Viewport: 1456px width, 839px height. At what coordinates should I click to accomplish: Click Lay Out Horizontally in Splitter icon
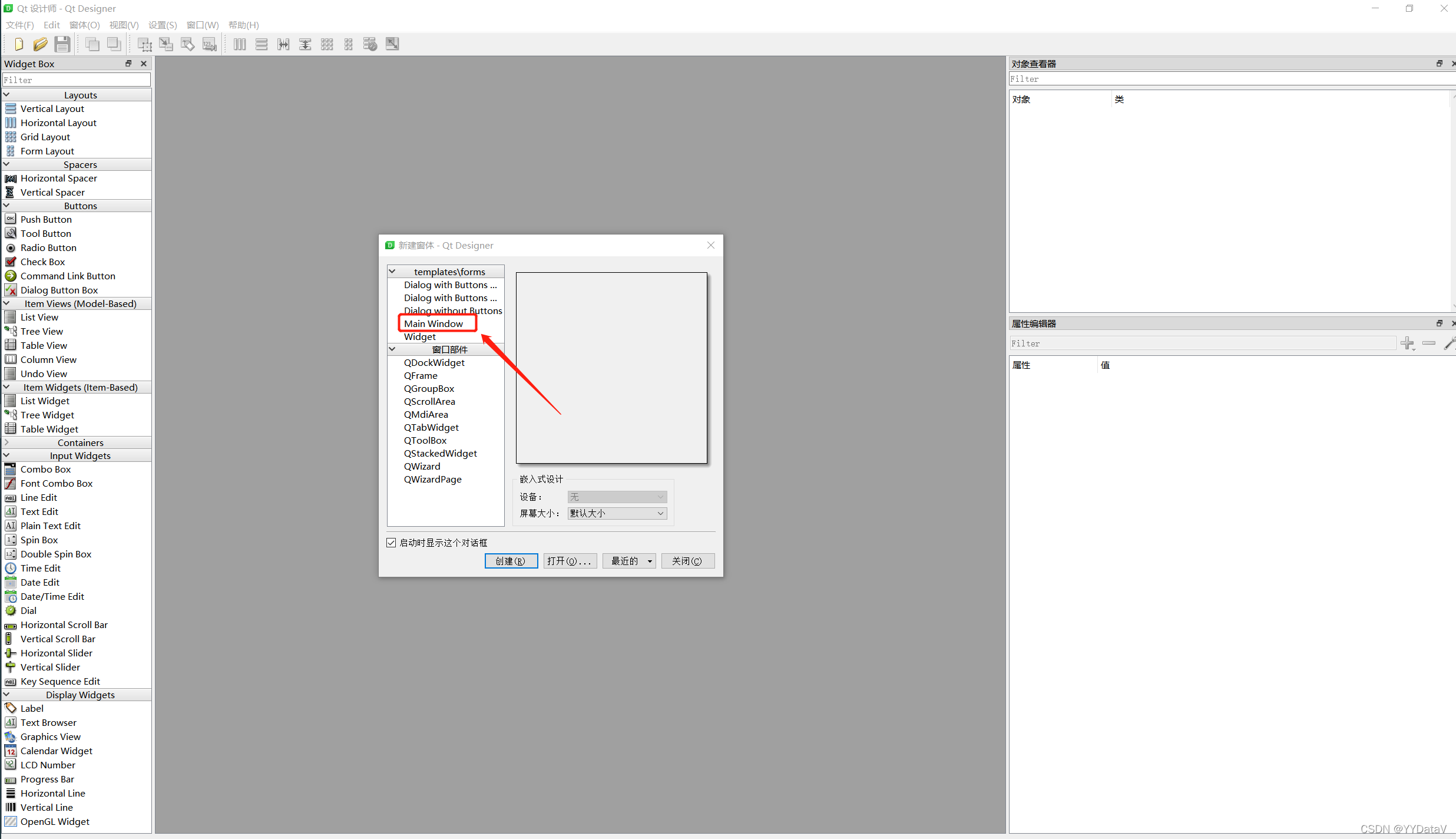(x=283, y=44)
